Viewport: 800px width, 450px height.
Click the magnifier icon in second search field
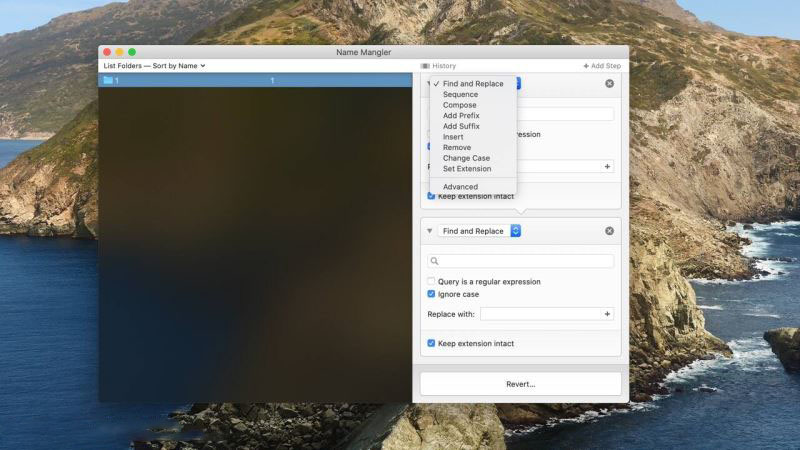coord(434,261)
